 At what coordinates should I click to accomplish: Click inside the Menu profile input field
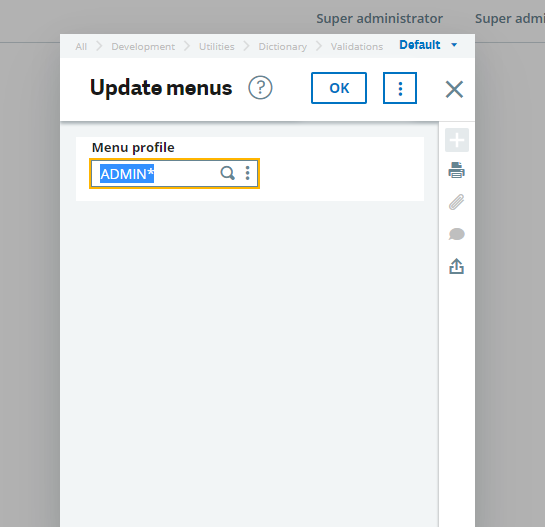pyautogui.click(x=174, y=173)
